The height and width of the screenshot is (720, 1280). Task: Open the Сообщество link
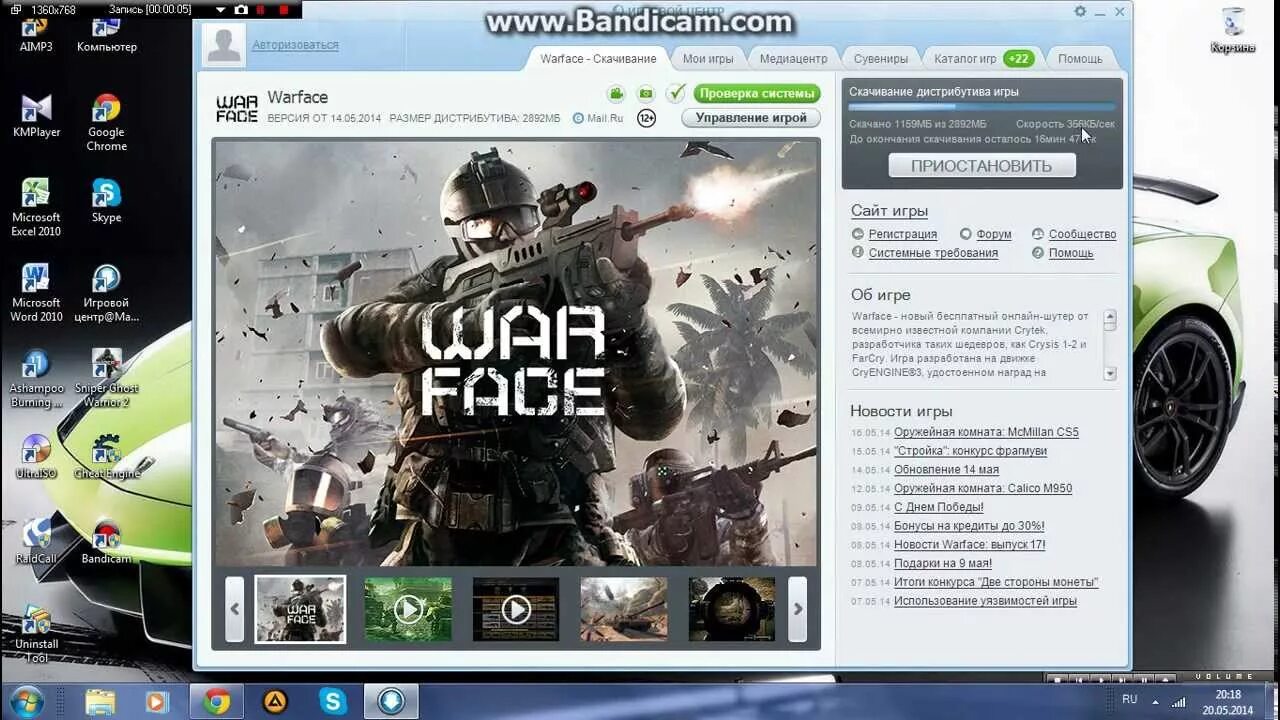(x=1082, y=234)
